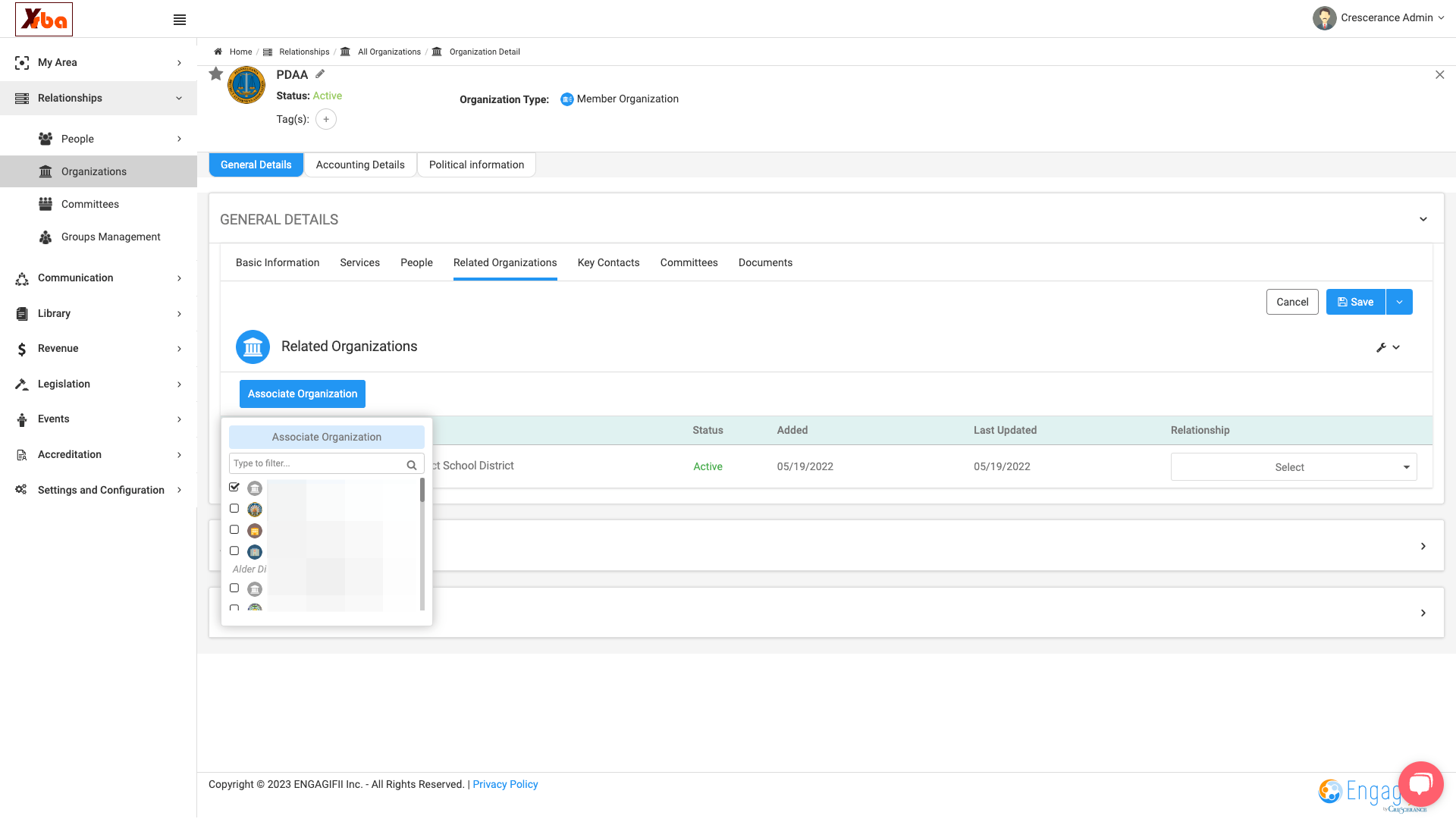Switch to Political information tab
This screenshot has height=819, width=1456.
click(x=476, y=165)
